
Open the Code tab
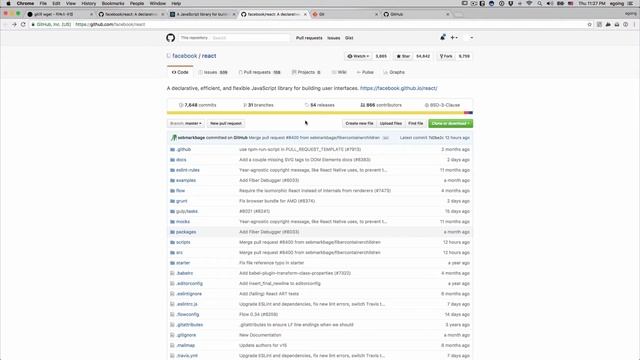[180, 72]
